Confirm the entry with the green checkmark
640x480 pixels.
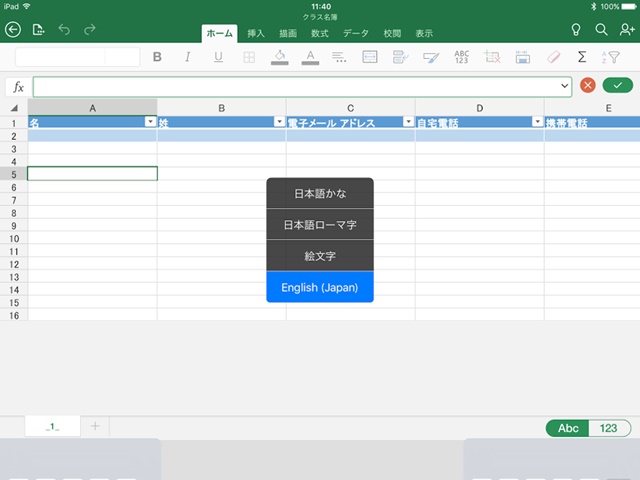[618, 85]
